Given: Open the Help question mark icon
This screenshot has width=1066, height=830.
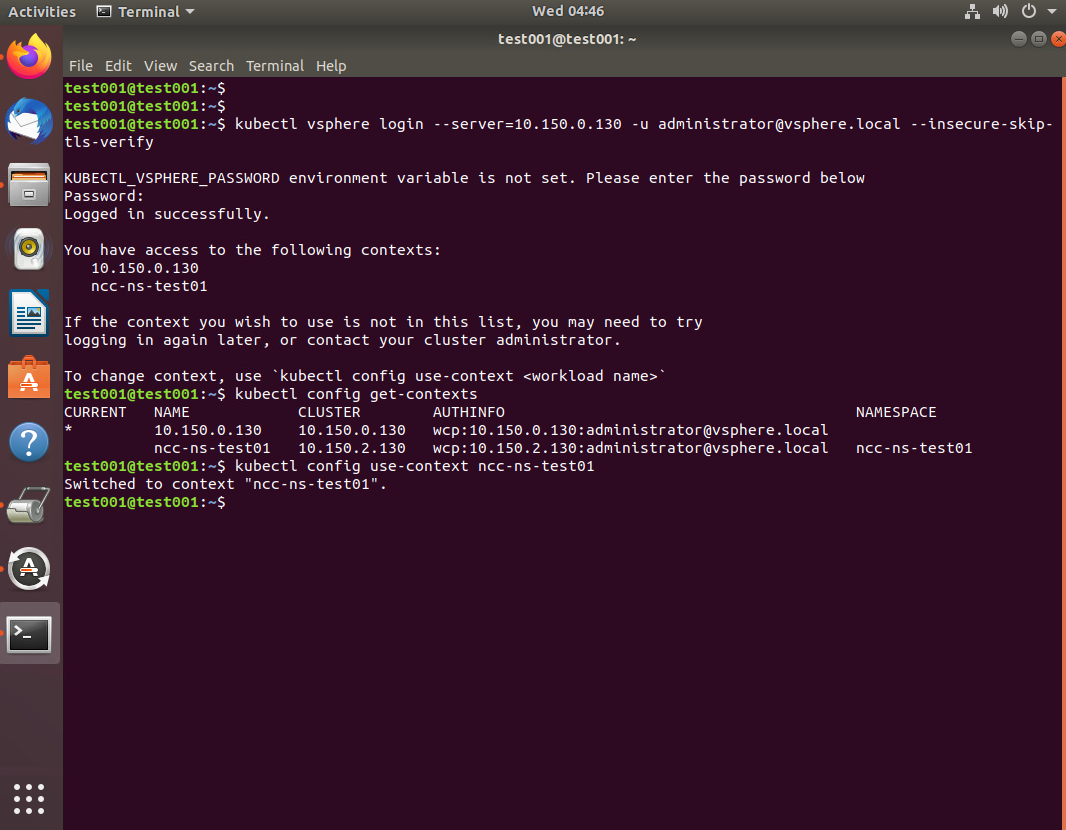Looking at the screenshot, I should tap(29, 442).
